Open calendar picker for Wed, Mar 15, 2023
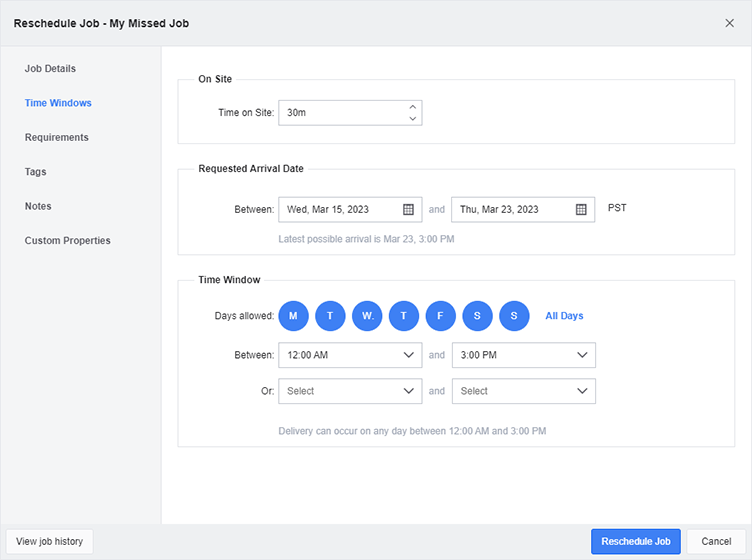Viewport: 752px width, 560px height. 408,210
